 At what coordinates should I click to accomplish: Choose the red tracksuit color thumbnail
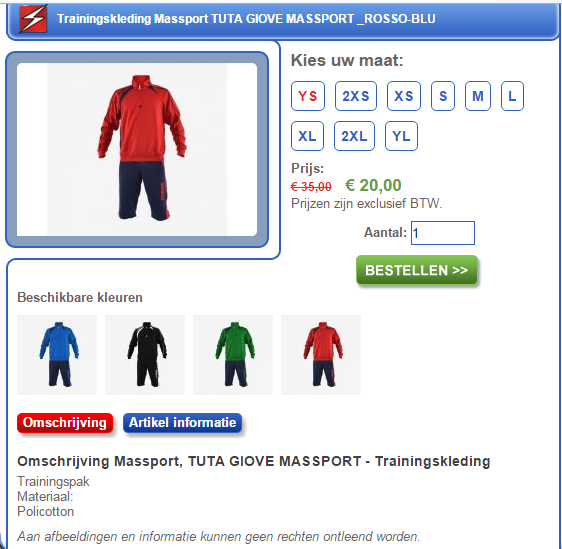pyautogui.click(x=321, y=355)
